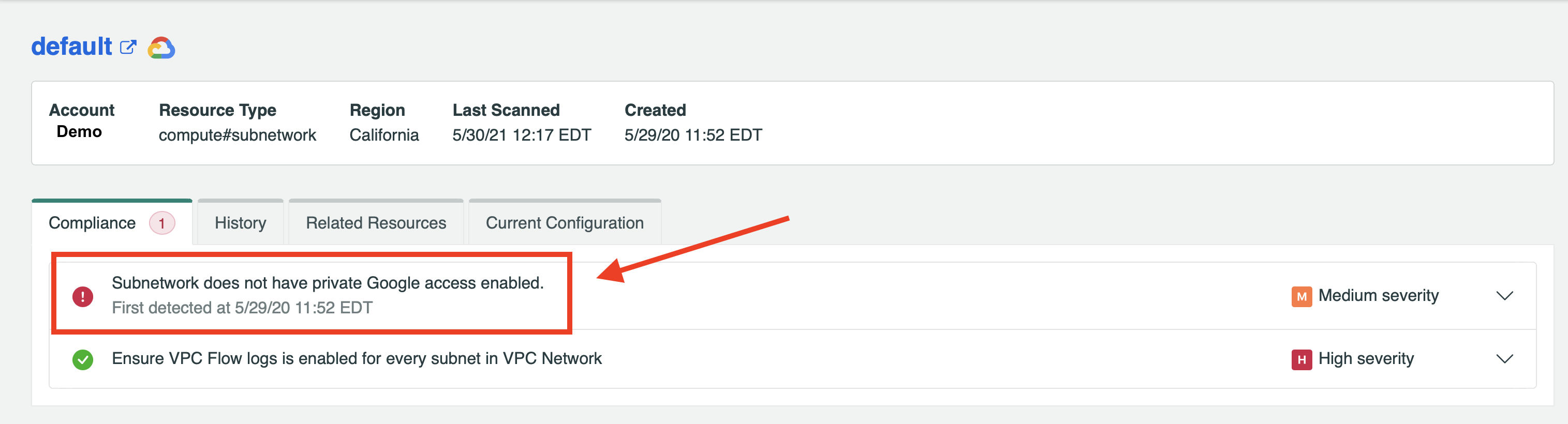Click the Google Cloud logo icon
The height and width of the screenshot is (424, 1568).
pos(161,48)
